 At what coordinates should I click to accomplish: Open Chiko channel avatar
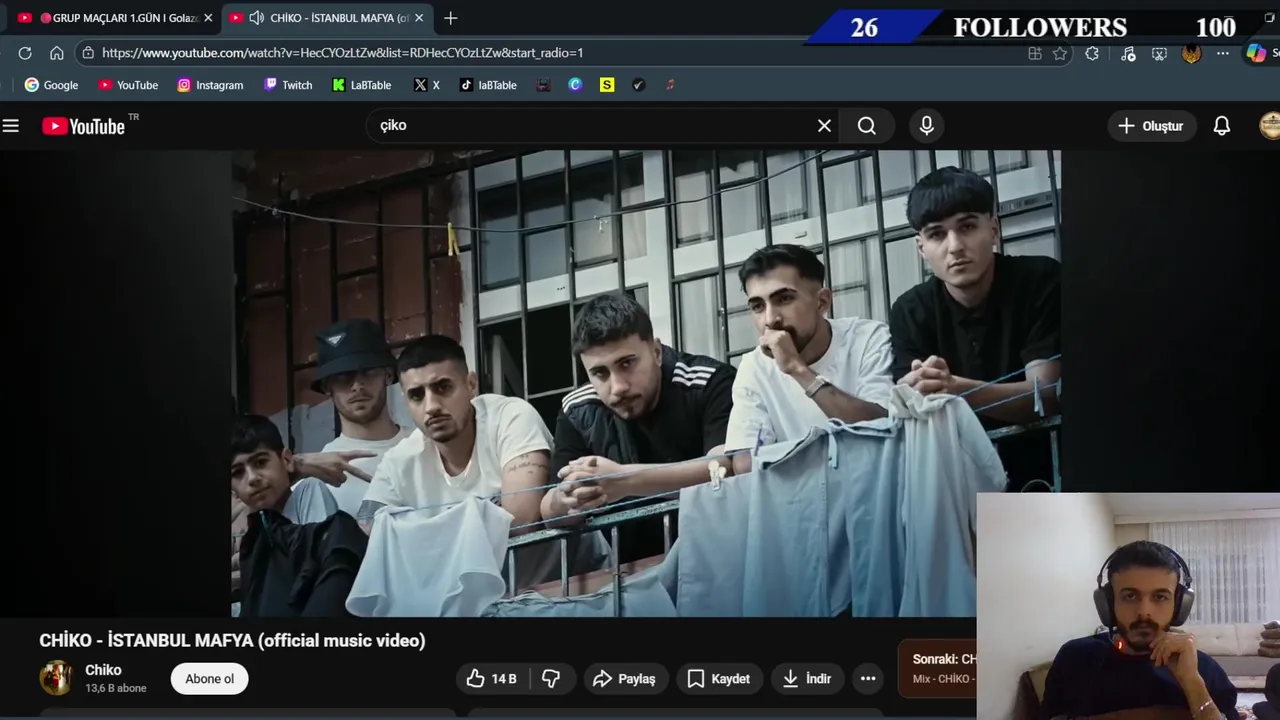coord(56,678)
